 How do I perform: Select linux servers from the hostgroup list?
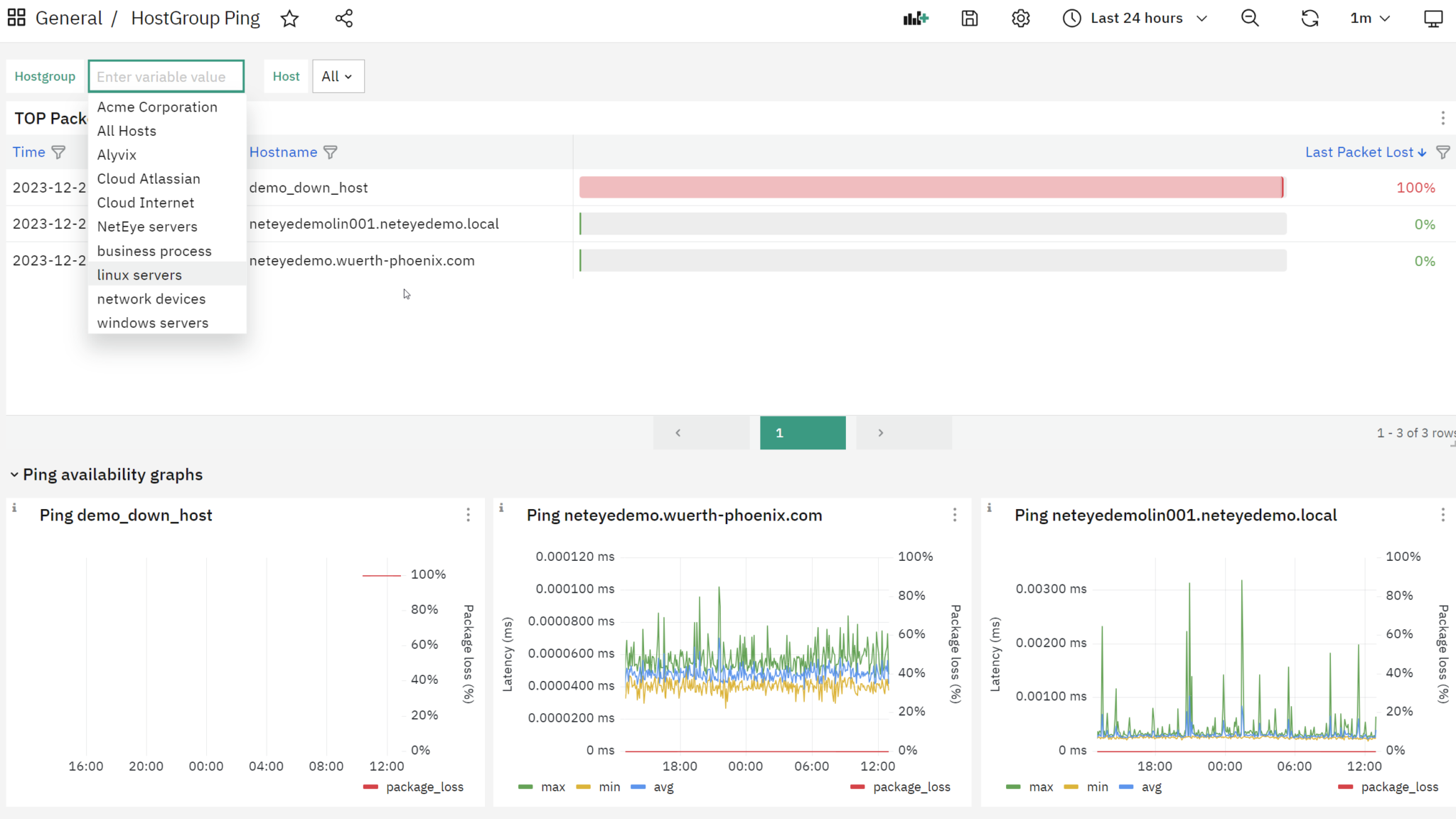point(139,274)
